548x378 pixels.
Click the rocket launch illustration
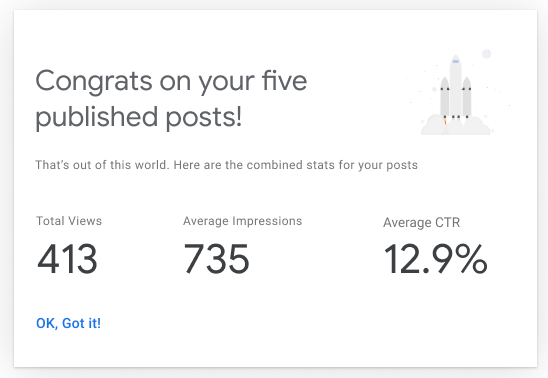pos(456,93)
